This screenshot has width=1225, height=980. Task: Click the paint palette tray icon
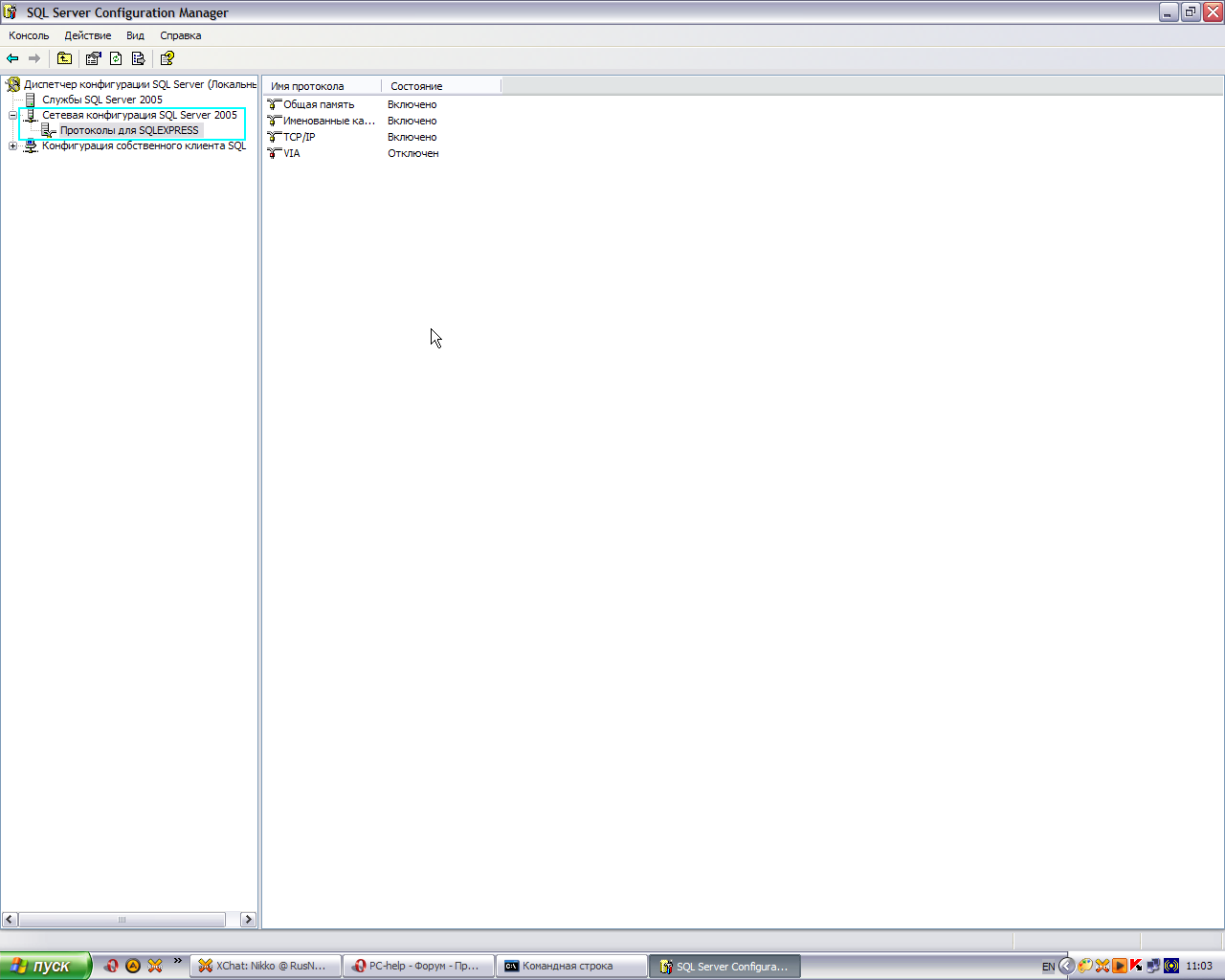pyautogui.click(x=1084, y=966)
